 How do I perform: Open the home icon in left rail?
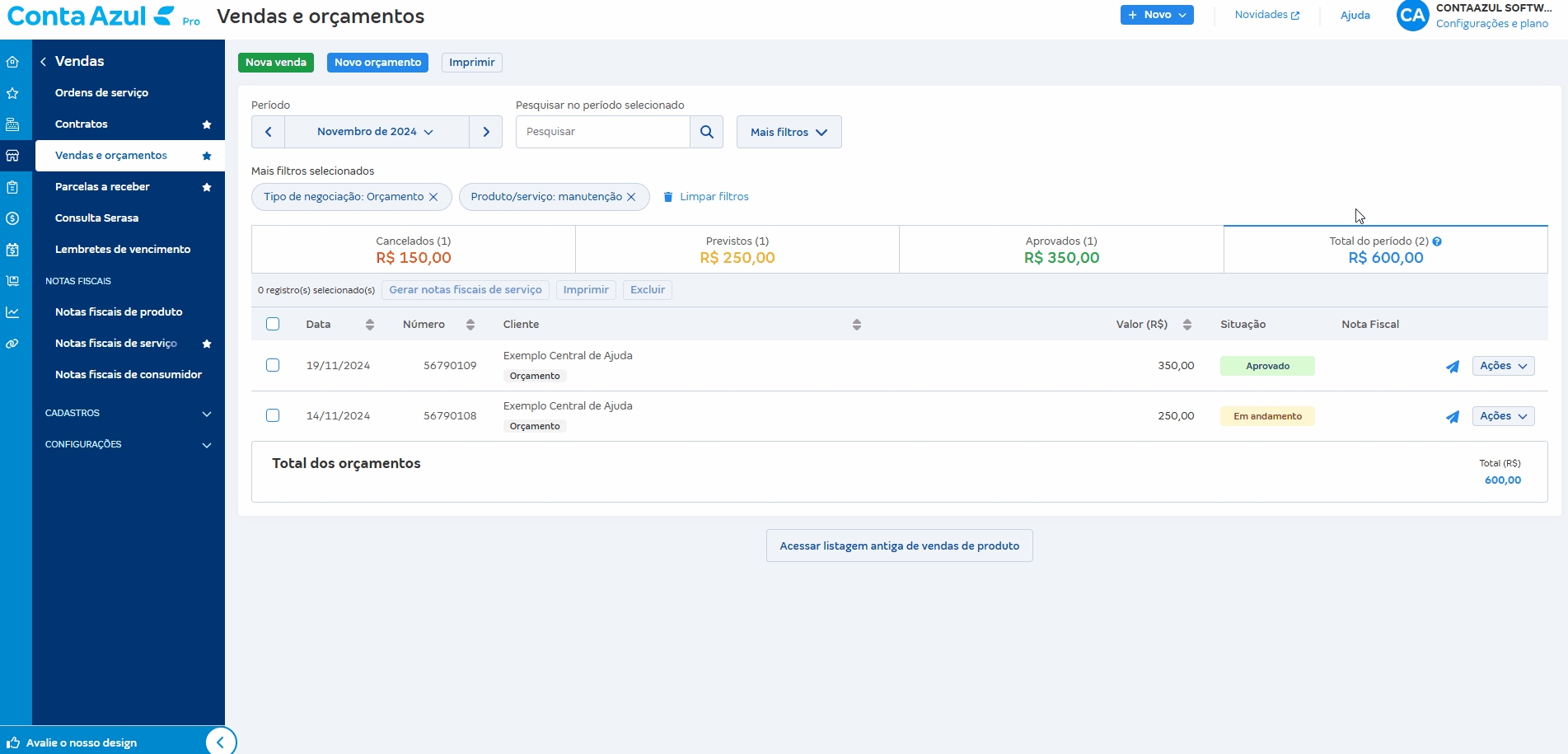[12, 62]
